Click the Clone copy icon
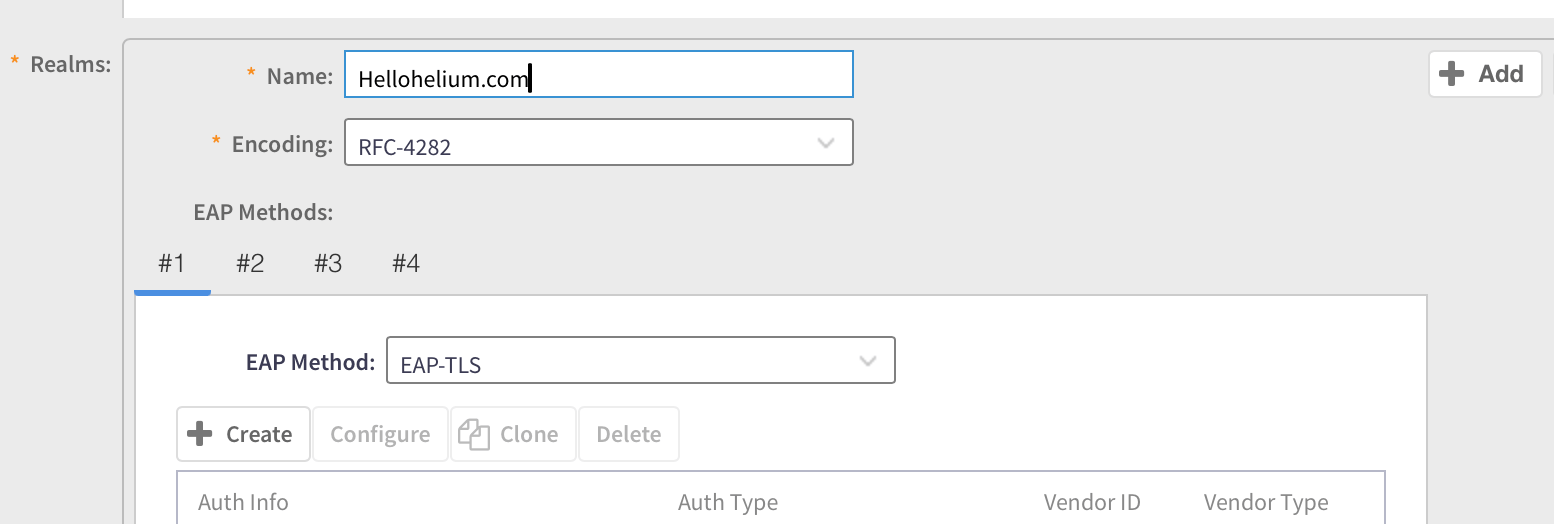Image resolution: width=1554 pixels, height=524 pixels. (x=473, y=434)
